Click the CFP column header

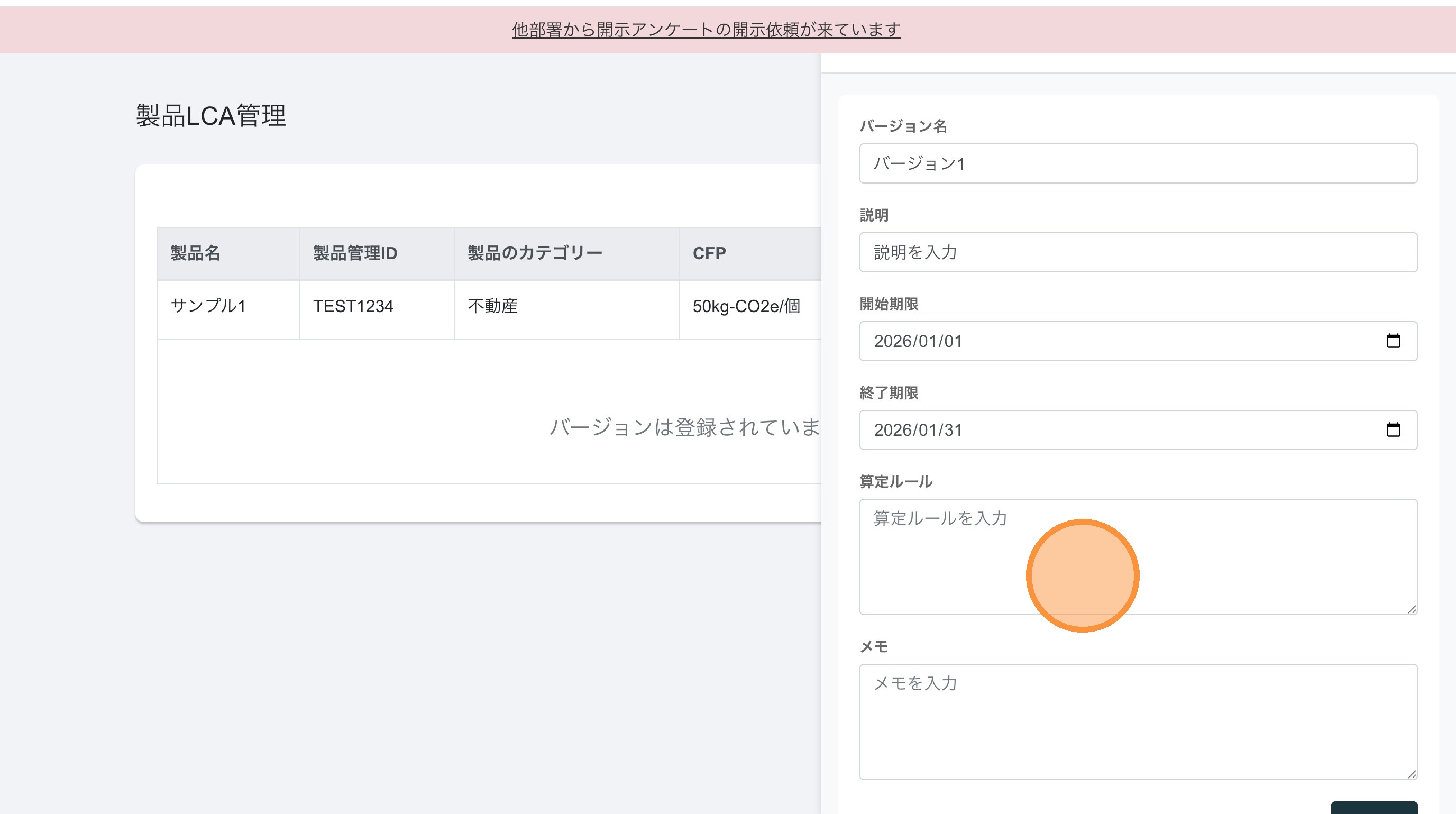[709, 253]
